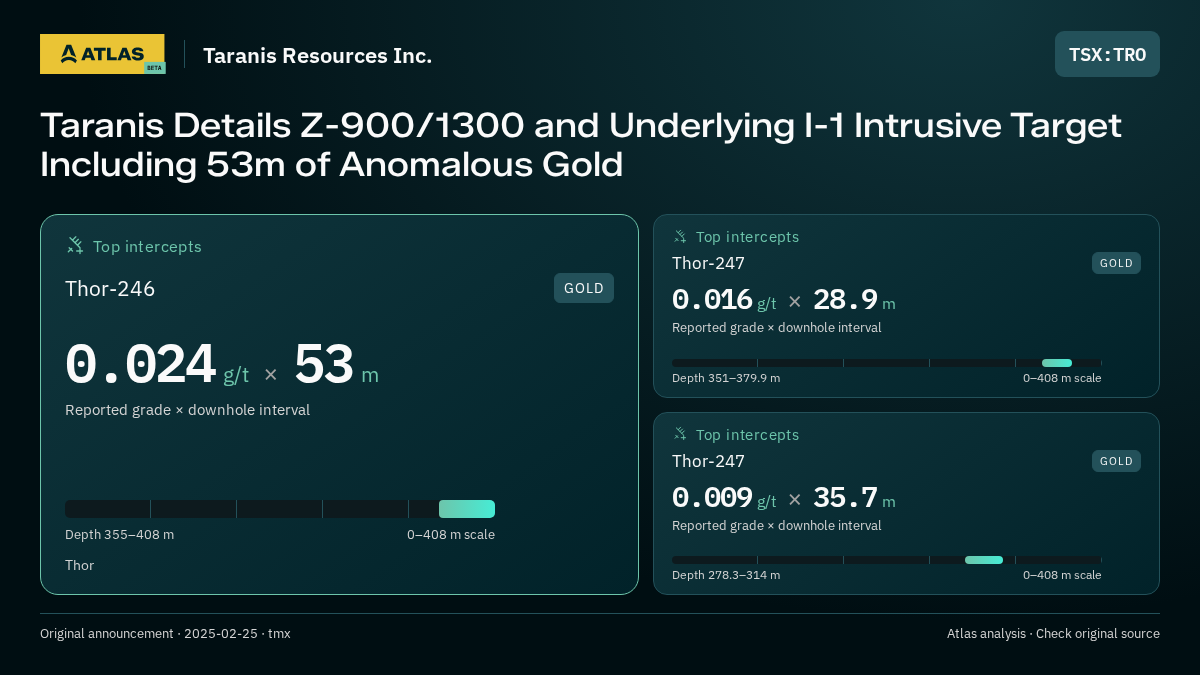Click the GOLD badge on the 0.016 g/t card
This screenshot has width=1200, height=675.
(x=1116, y=263)
